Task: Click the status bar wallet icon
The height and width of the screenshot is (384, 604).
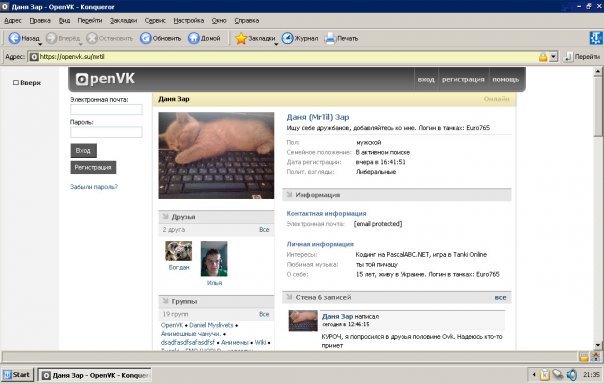Action: click(x=584, y=357)
